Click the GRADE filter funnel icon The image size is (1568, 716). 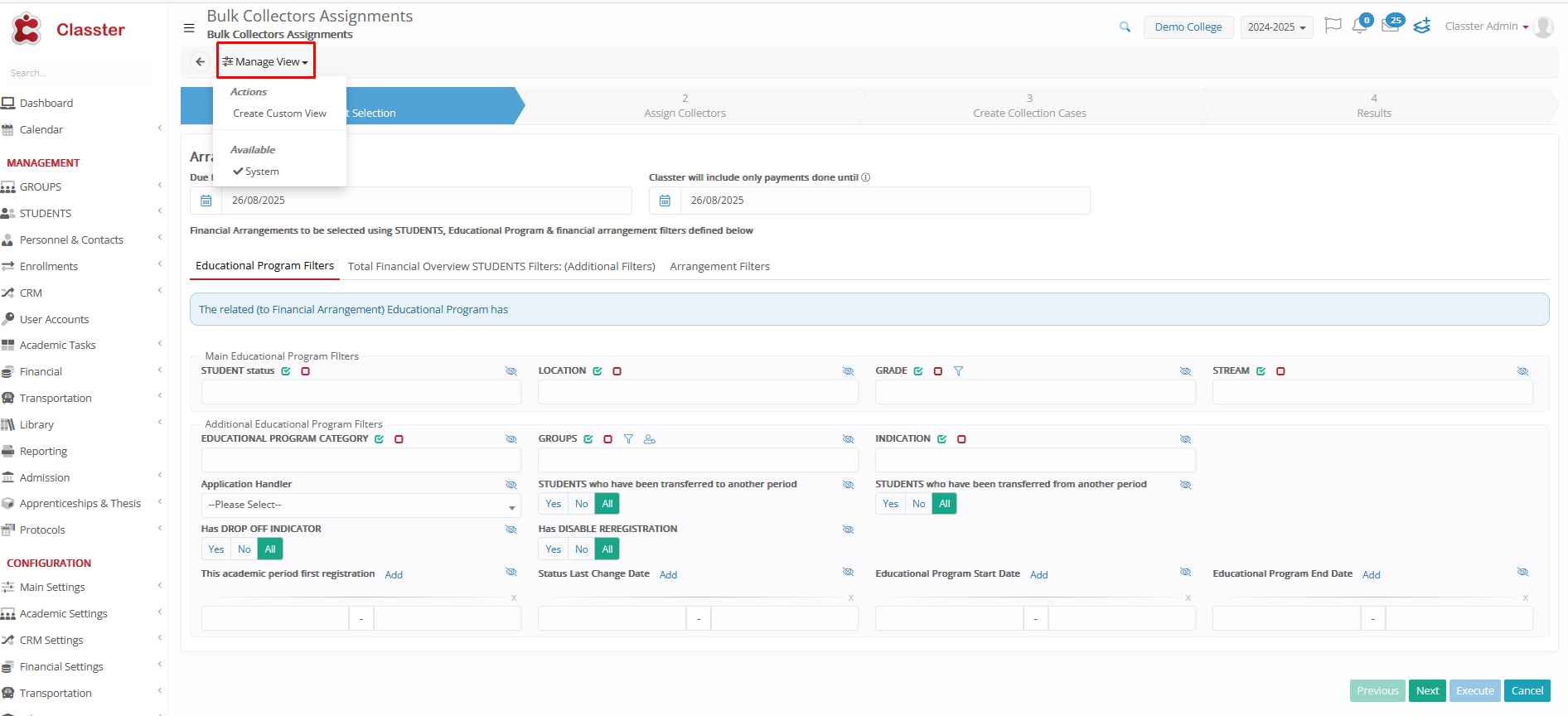pyautogui.click(x=958, y=371)
